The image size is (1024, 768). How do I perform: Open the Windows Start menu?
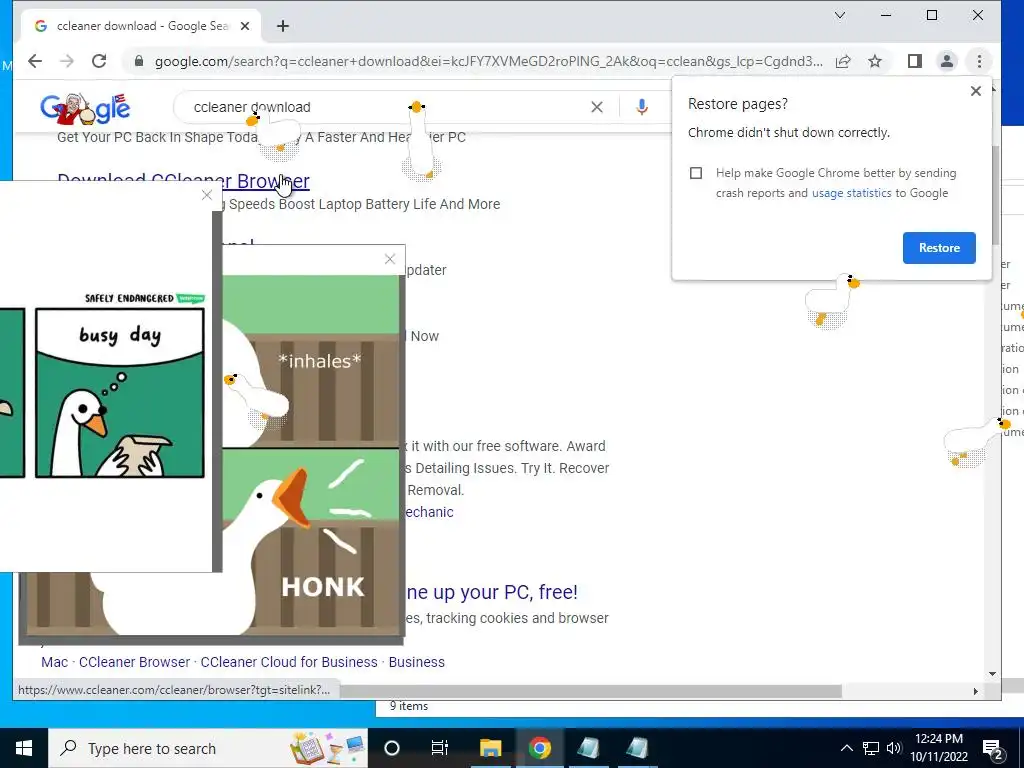24,748
